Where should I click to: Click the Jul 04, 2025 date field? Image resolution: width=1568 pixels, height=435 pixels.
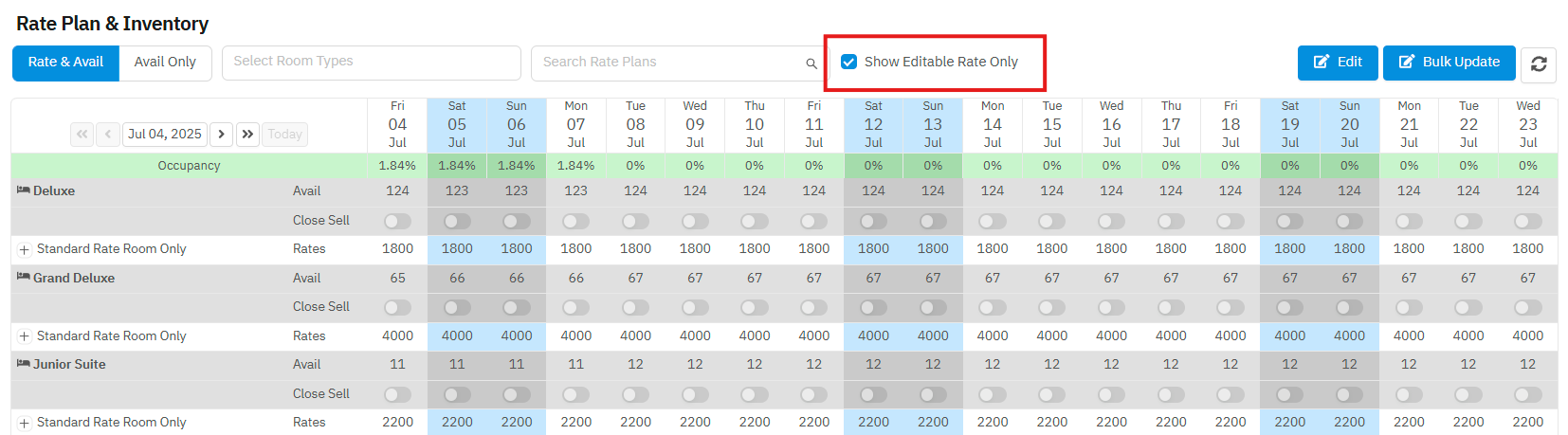click(x=165, y=135)
